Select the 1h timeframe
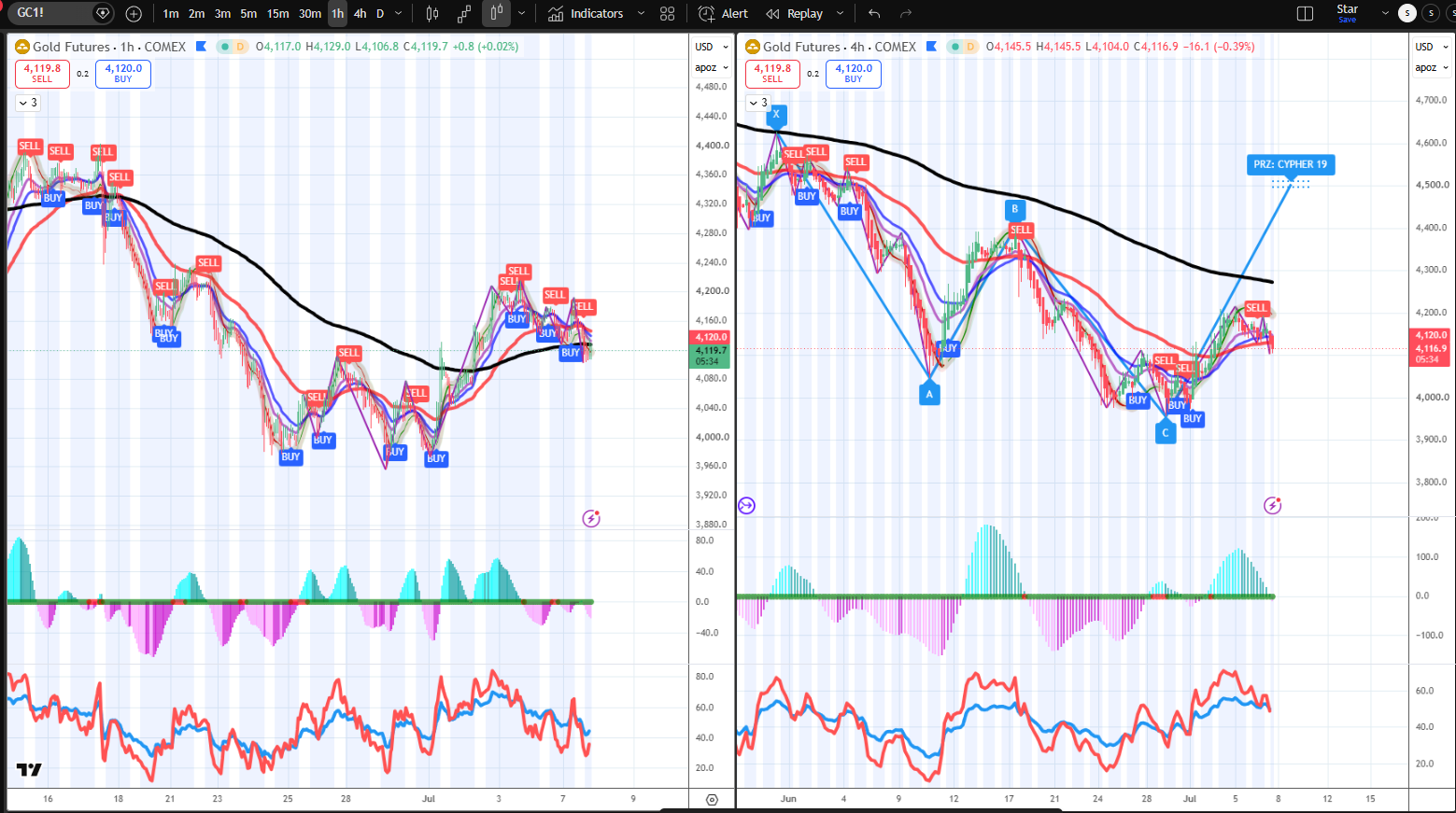Image resolution: width=1456 pixels, height=813 pixels. point(337,13)
